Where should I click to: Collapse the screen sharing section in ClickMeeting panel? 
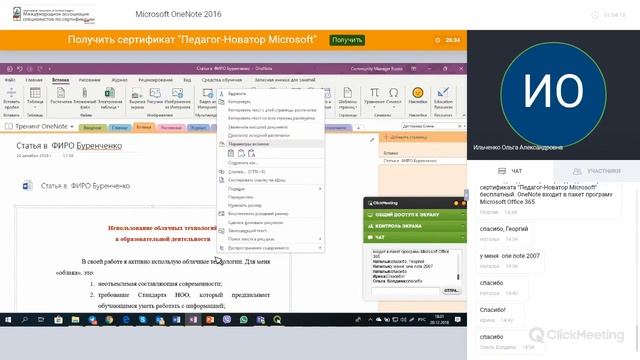tap(463, 214)
